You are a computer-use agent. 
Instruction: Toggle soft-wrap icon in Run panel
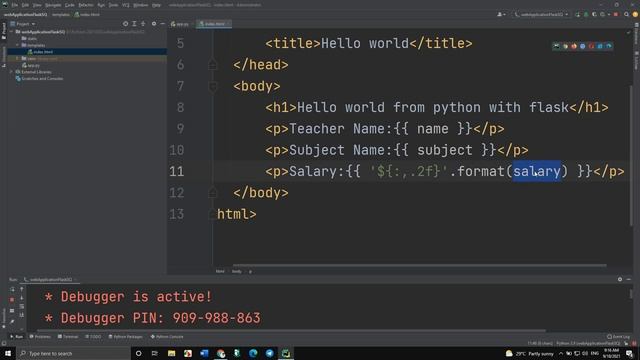click(x=22, y=307)
